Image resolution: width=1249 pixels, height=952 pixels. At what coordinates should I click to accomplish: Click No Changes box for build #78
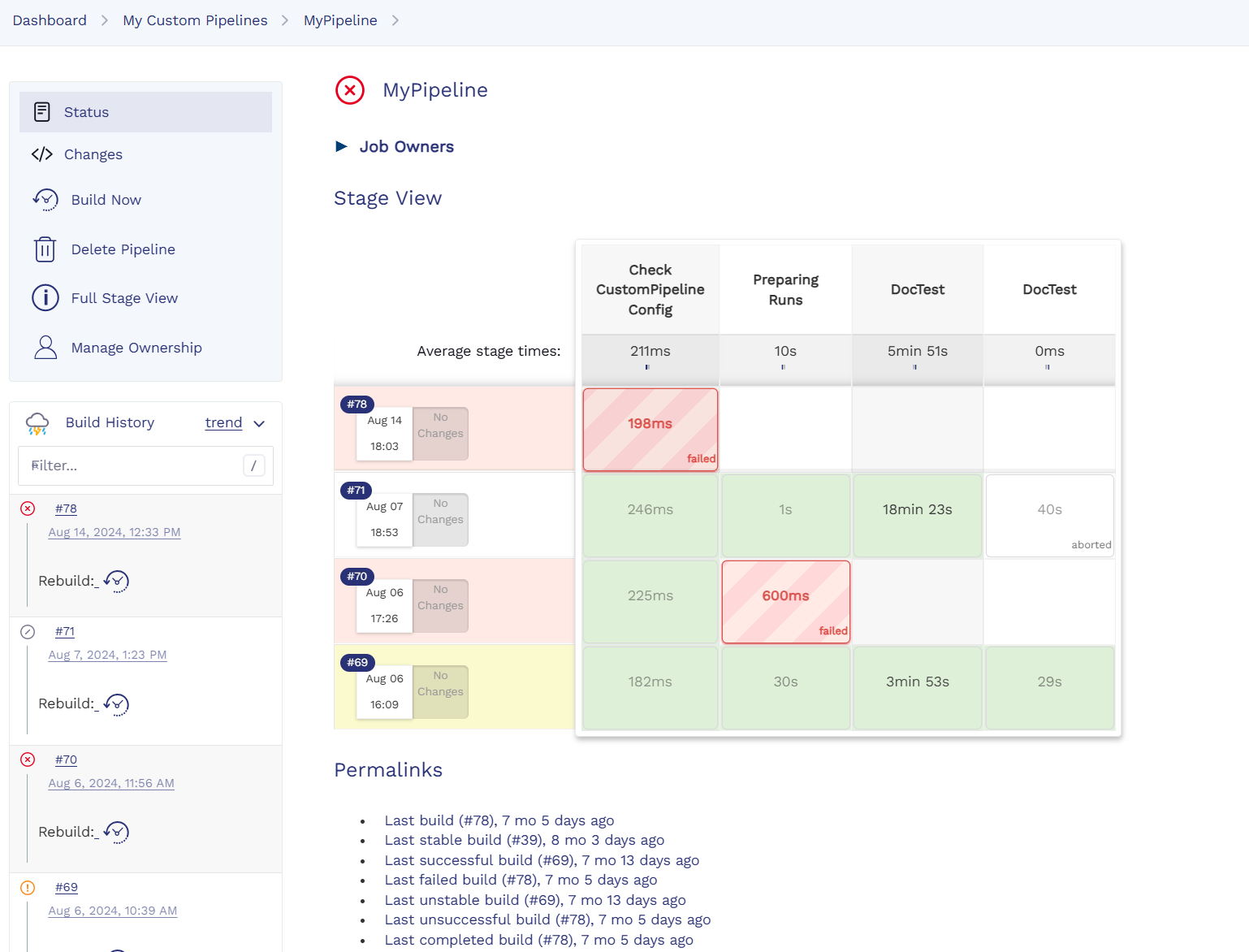440,434
